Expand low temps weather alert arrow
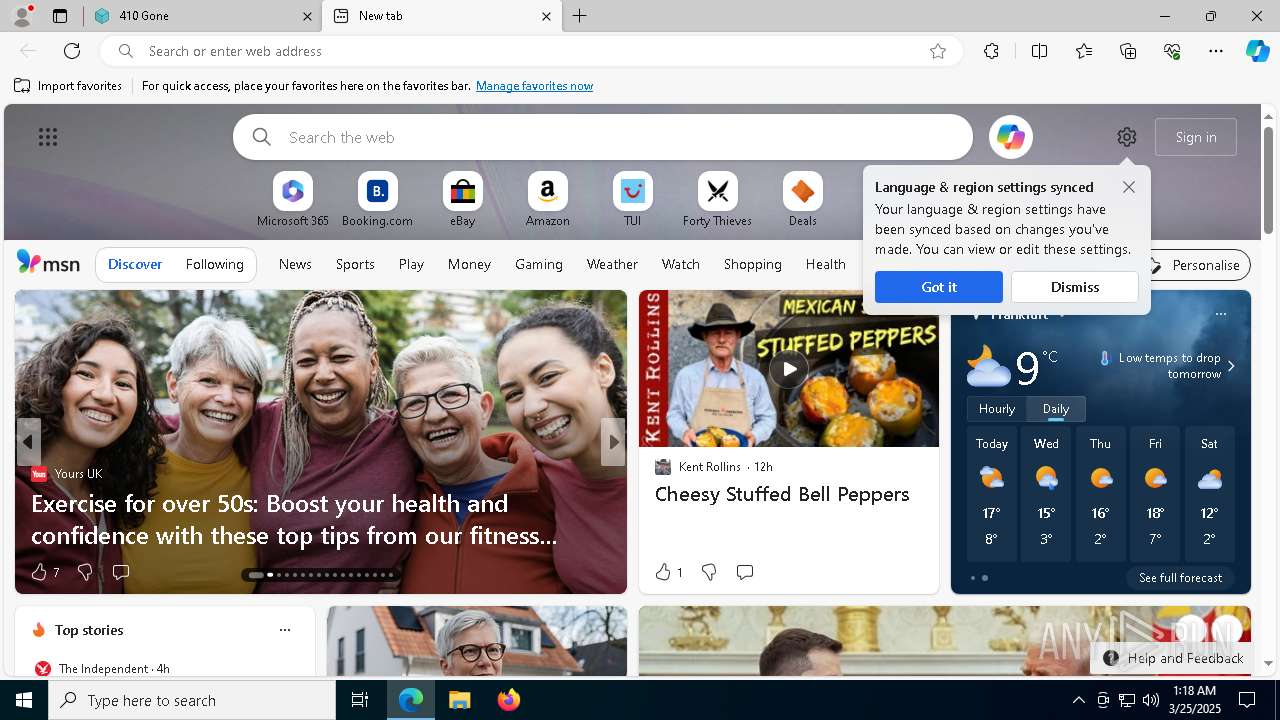Viewport: 1280px width, 720px height. pyautogui.click(x=1231, y=366)
